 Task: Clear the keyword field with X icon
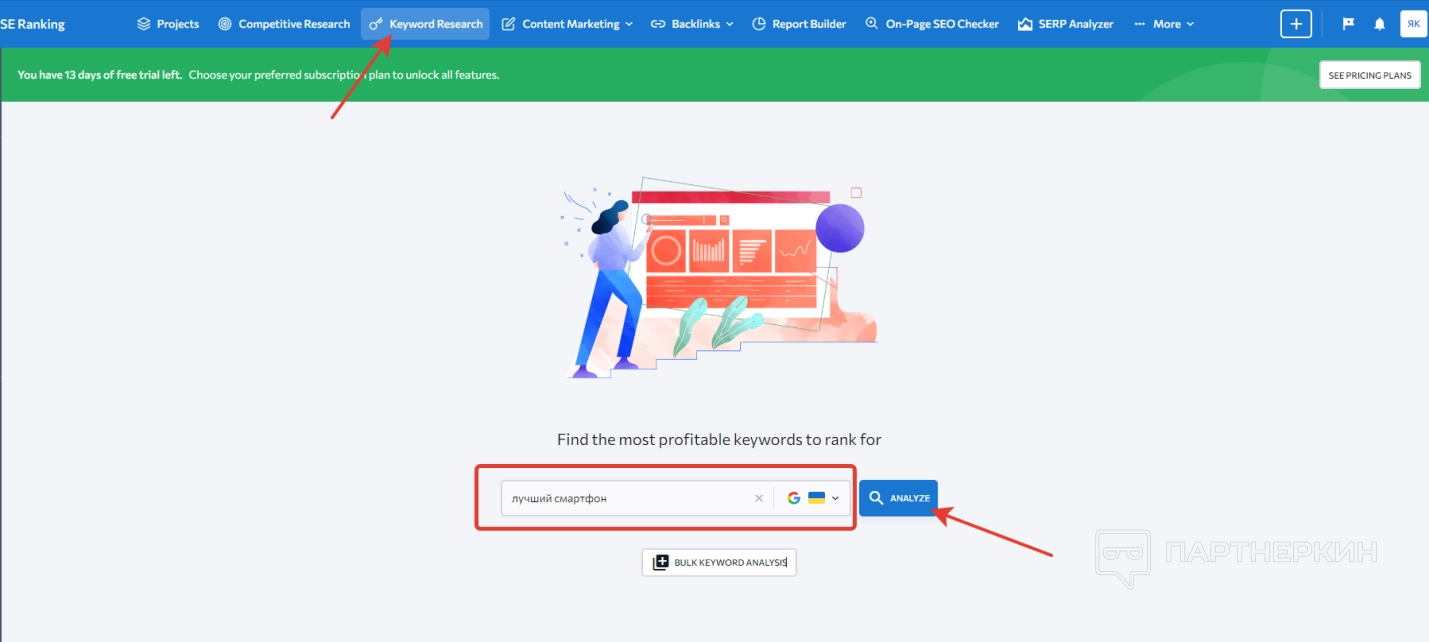click(x=758, y=498)
